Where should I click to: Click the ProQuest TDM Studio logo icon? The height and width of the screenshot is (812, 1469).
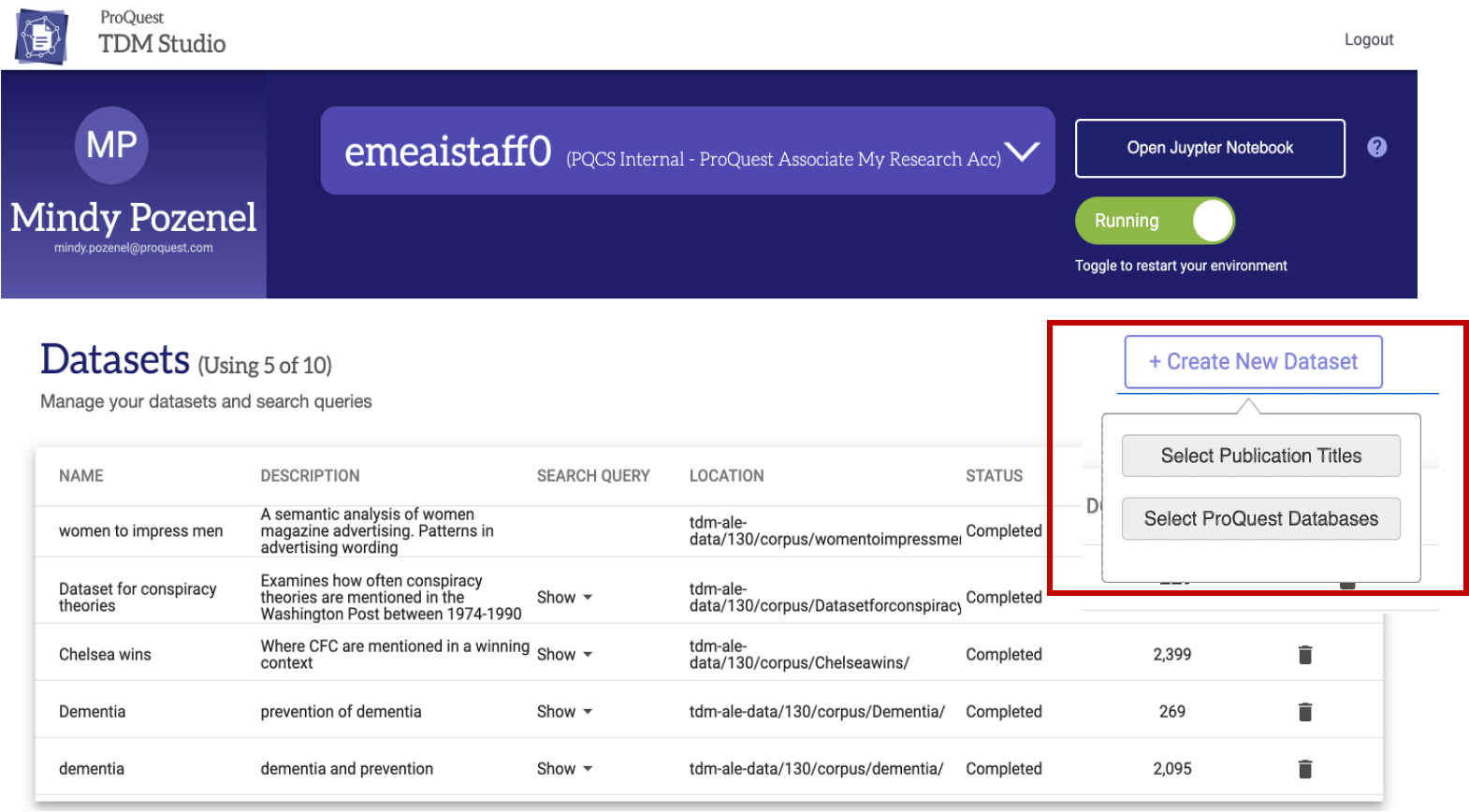click(42, 36)
